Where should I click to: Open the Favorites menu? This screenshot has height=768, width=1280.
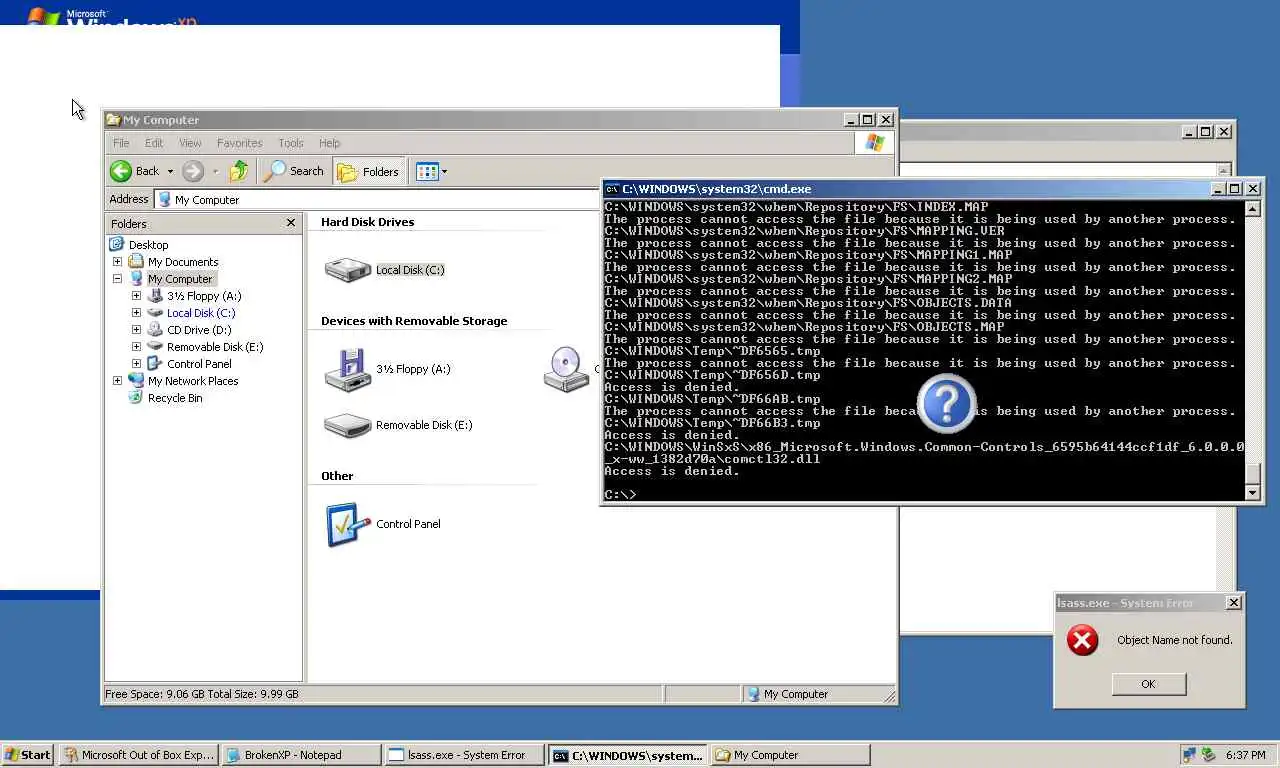click(x=239, y=143)
